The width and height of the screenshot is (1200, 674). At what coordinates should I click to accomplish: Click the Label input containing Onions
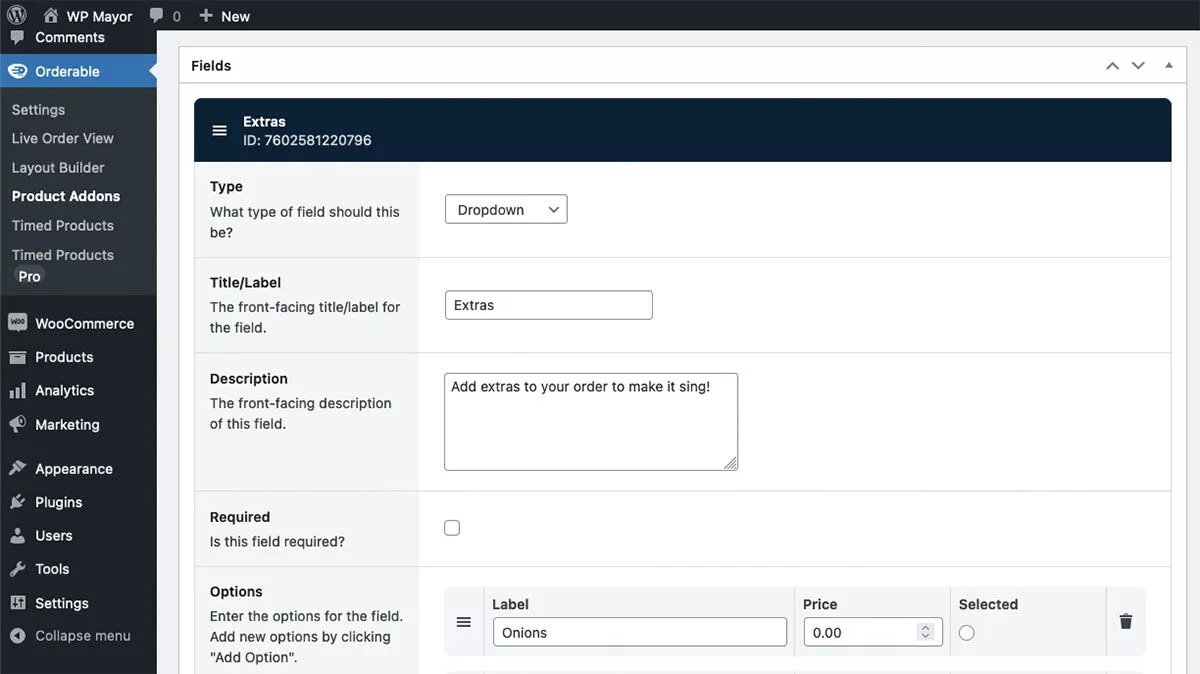pyautogui.click(x=640, y=632)
